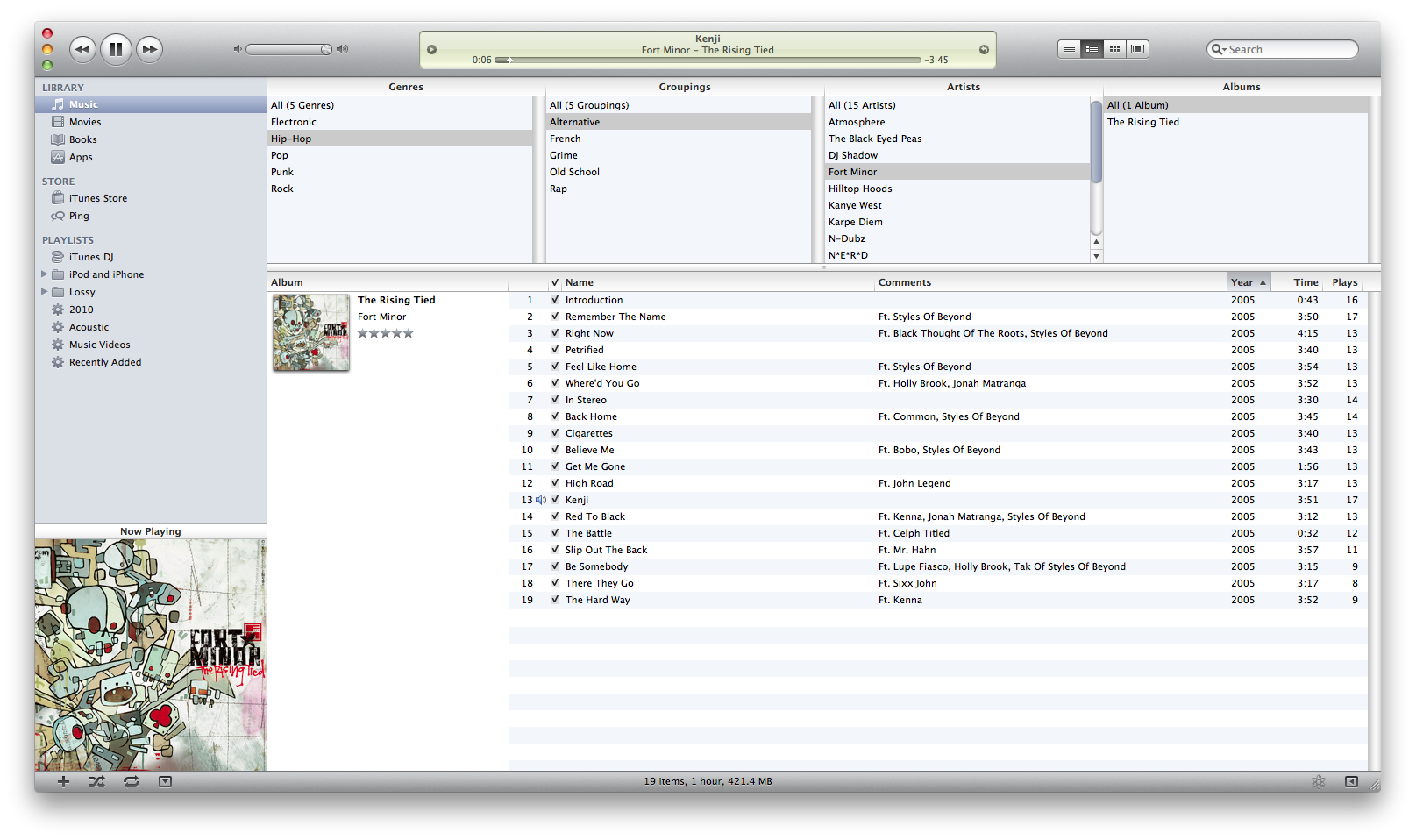Open the Books library
Image resolution: width=1416 pixels, height=840 pixels.
[x=151, y=139]
